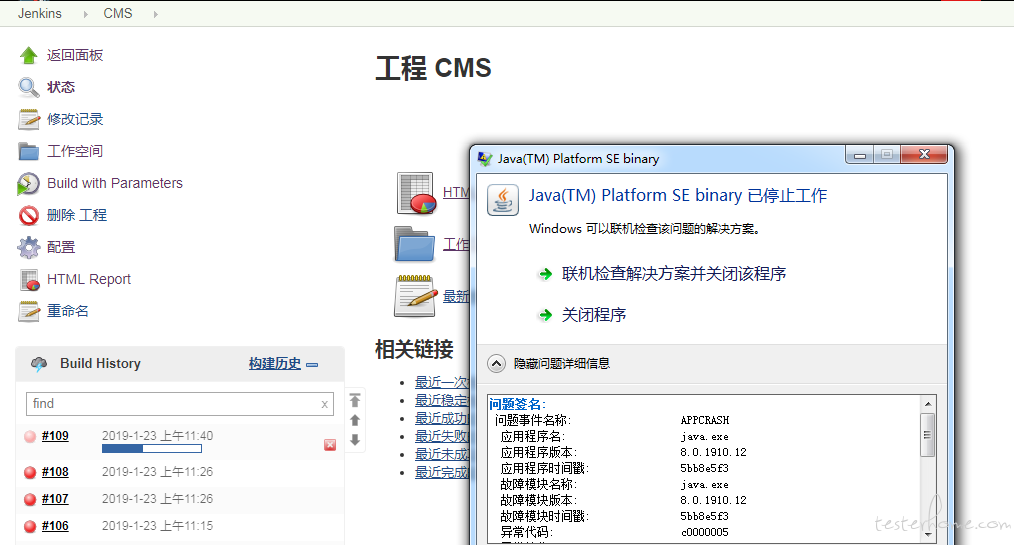Screen dimensions: 1014x545
Task: Minimize the Java Platform SE binary dialog
Action: [x=859, y=155]
